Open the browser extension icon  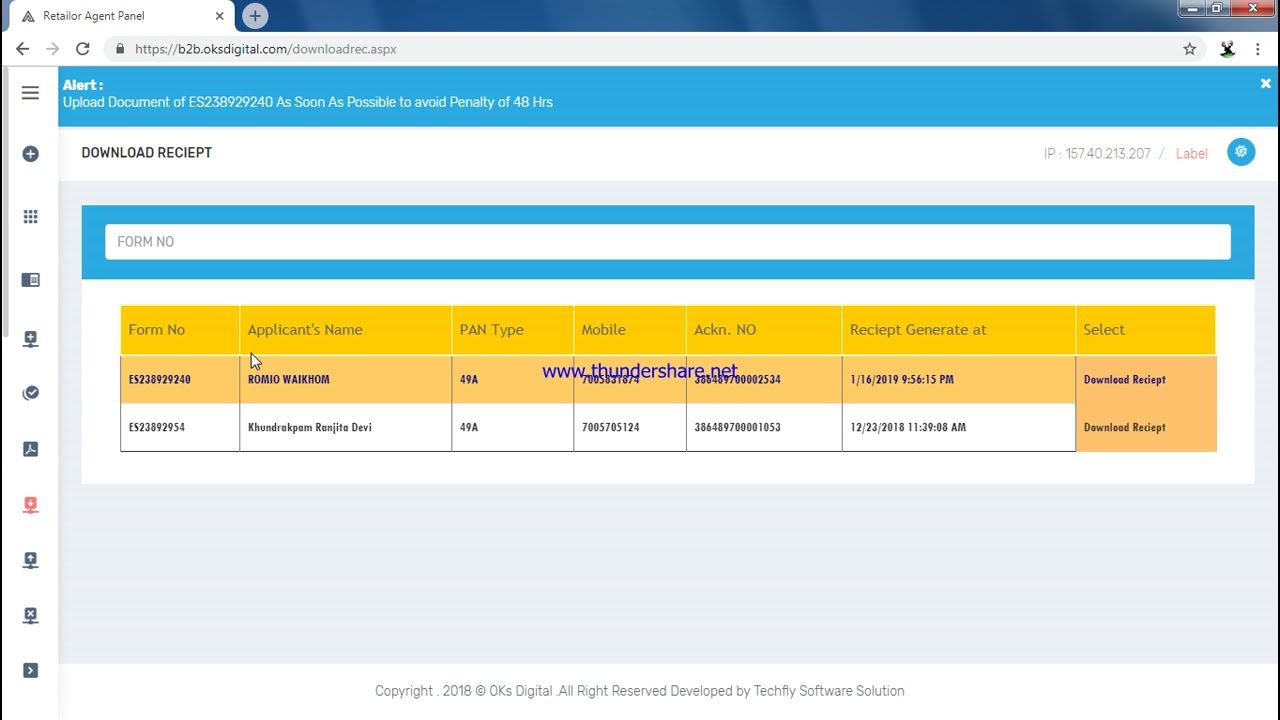point(1228,49)
